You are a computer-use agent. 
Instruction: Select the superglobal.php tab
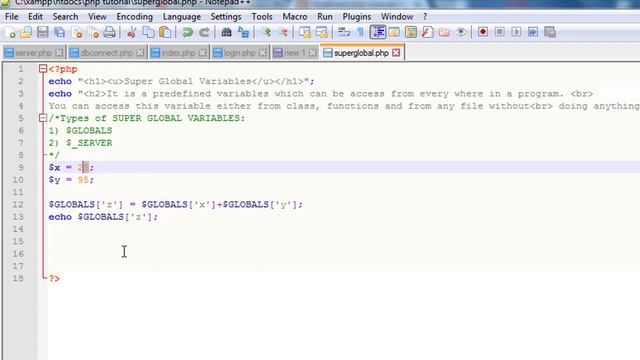point(362,53)
